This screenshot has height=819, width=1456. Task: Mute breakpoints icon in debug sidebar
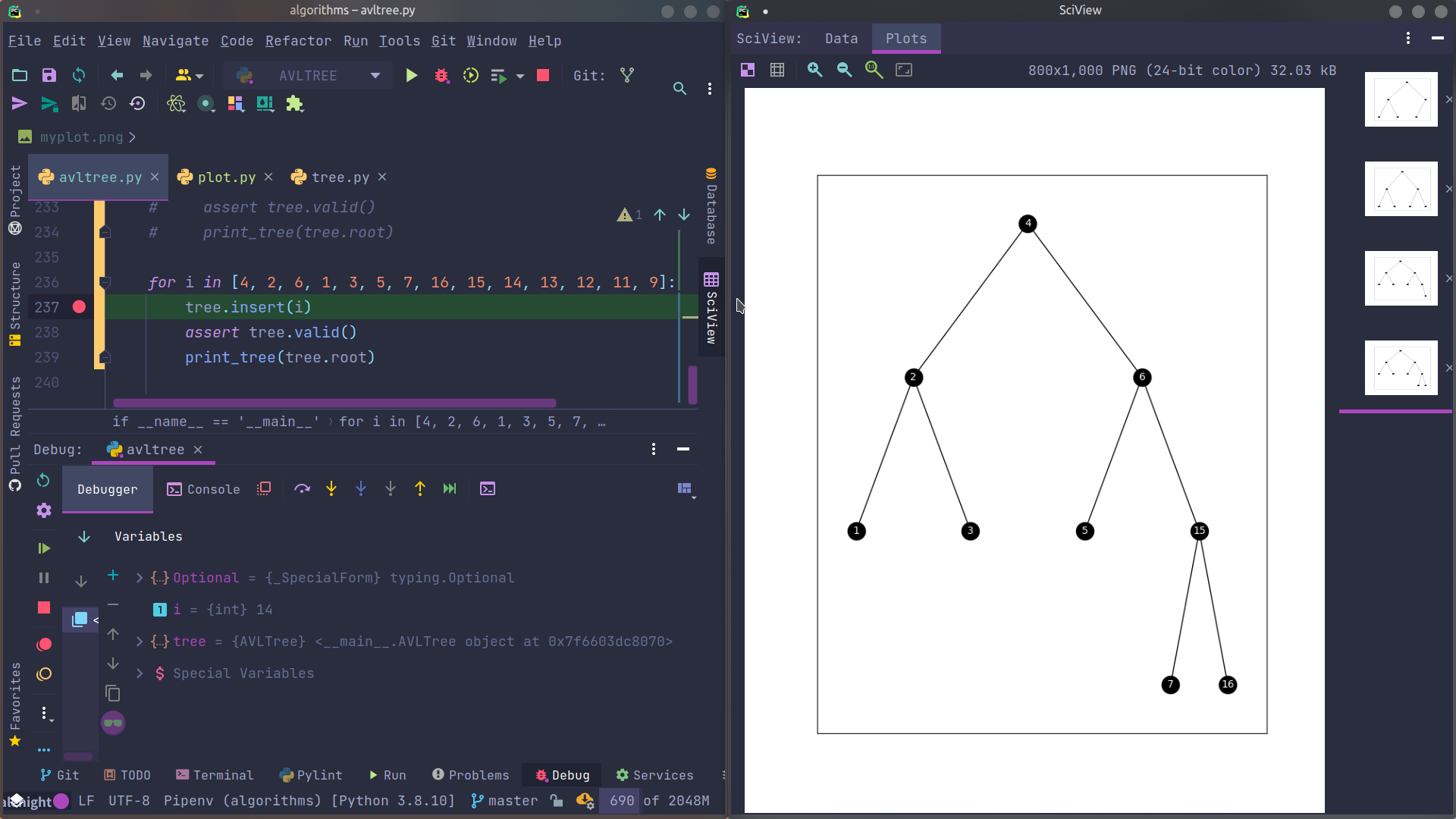44,674
